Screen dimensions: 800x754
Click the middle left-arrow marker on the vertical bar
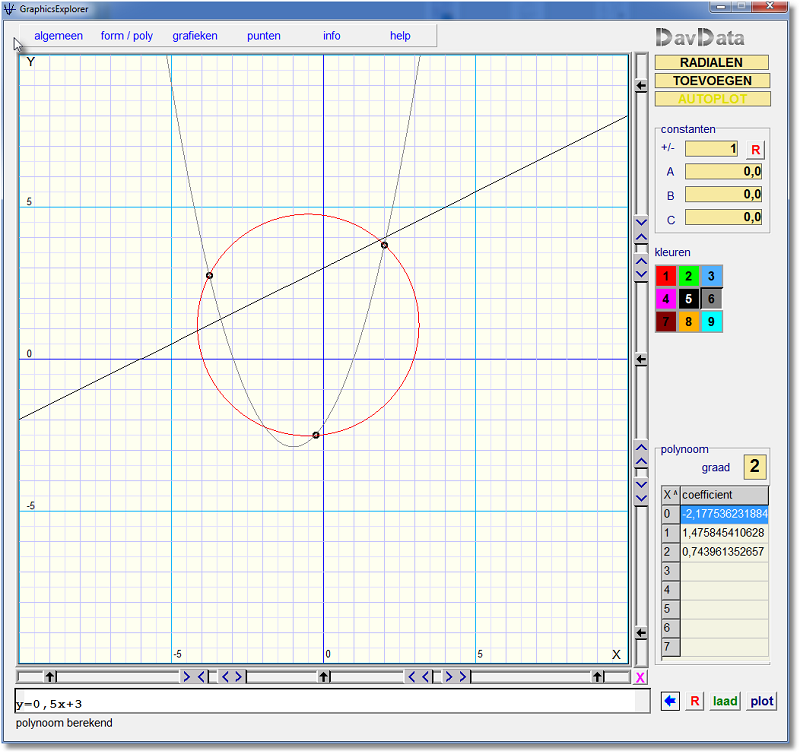(641, 359)
